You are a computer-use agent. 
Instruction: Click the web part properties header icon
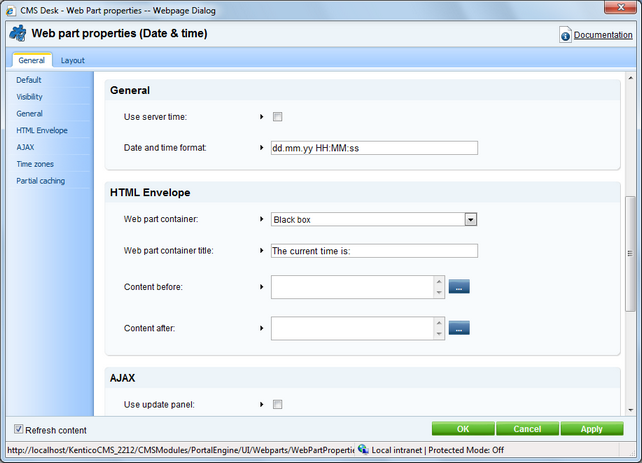pos(17,34)
